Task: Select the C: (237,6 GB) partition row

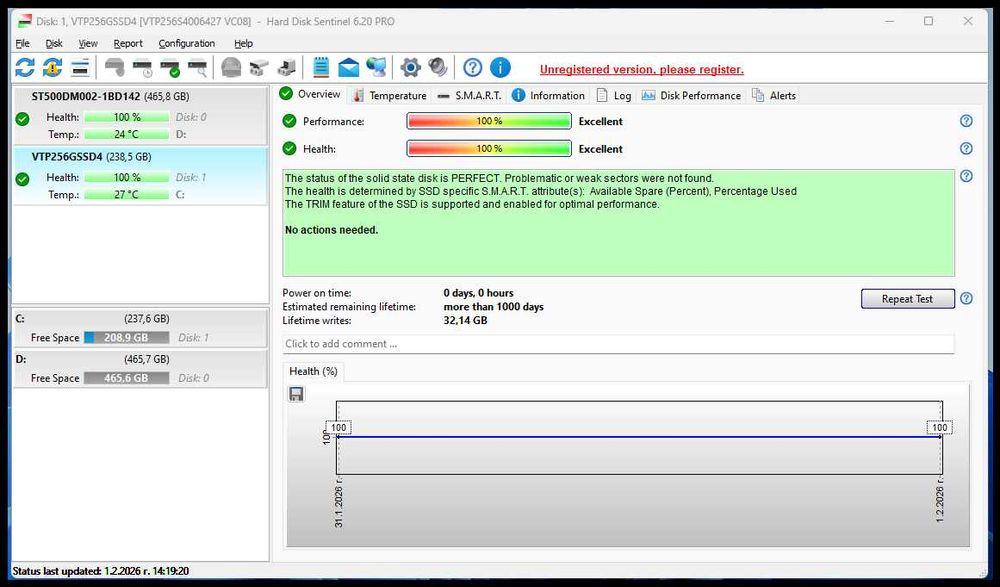Action: coord(140,328)
